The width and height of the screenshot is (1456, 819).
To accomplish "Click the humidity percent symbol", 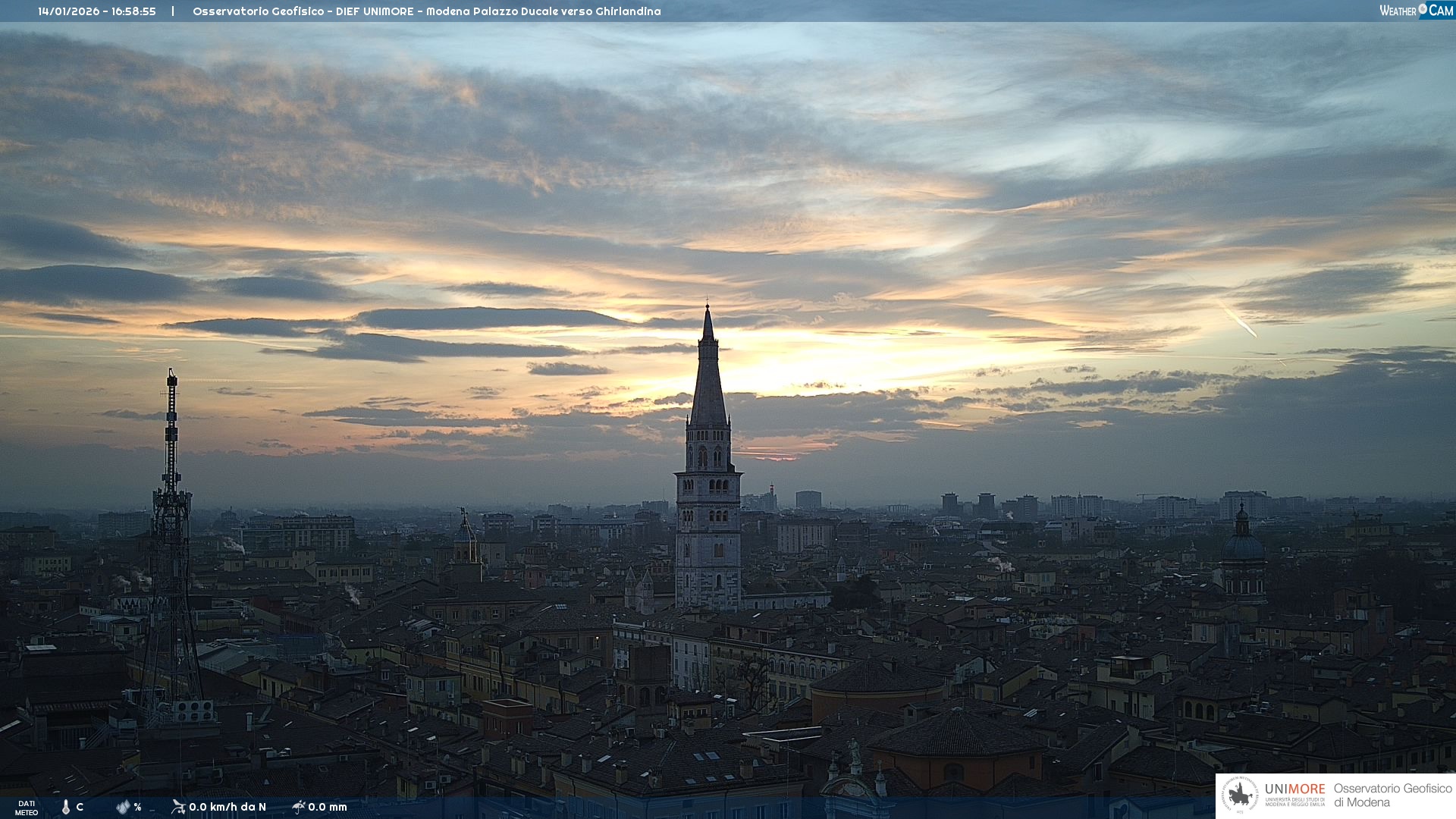I will (x=137, y=807).
